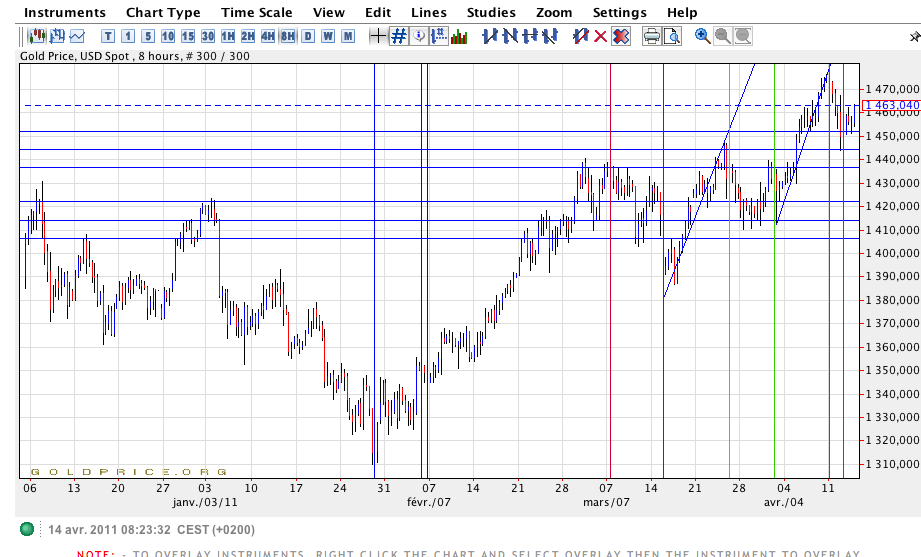Zoom in with the blue magnifier
Screen dimensions: 921x557
click(702, 36)
